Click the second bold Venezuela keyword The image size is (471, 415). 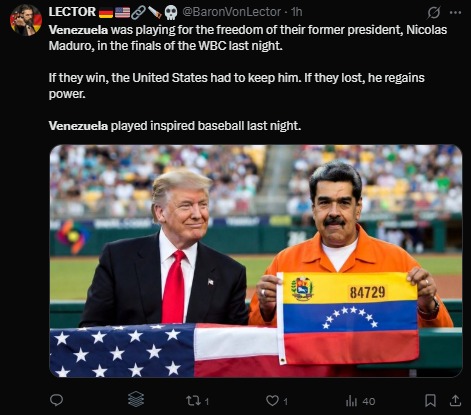(78, 126)
